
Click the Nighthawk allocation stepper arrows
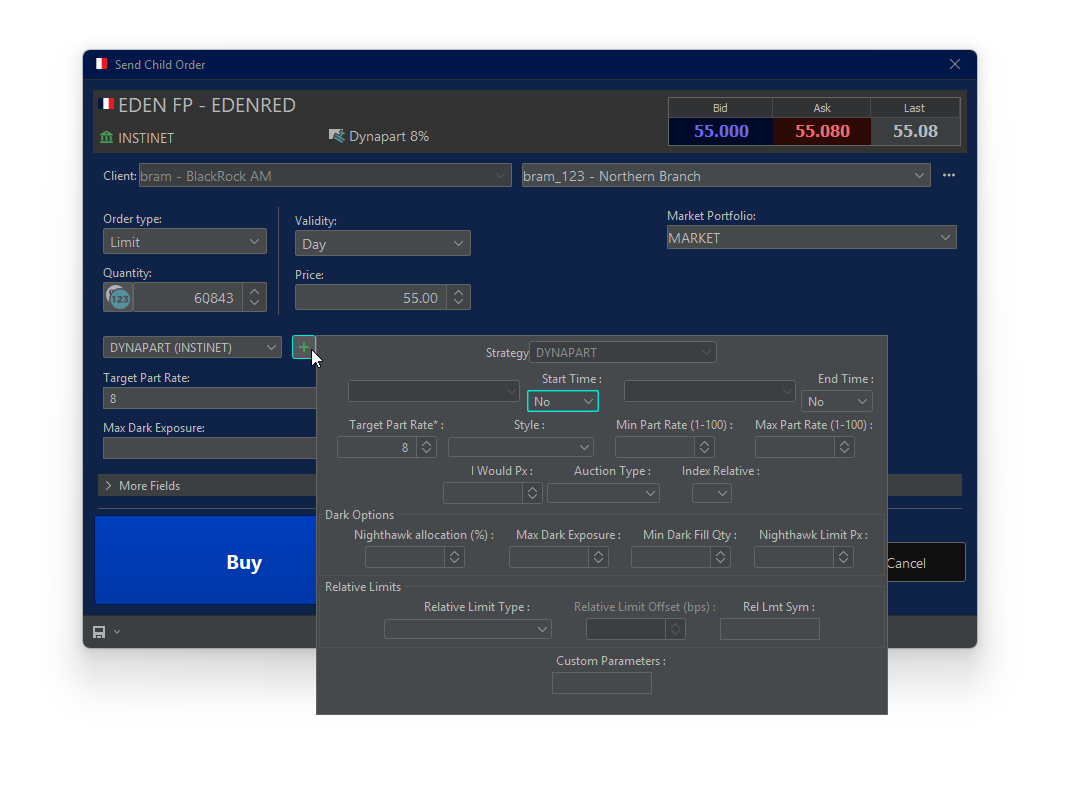[x=454, y=557]
